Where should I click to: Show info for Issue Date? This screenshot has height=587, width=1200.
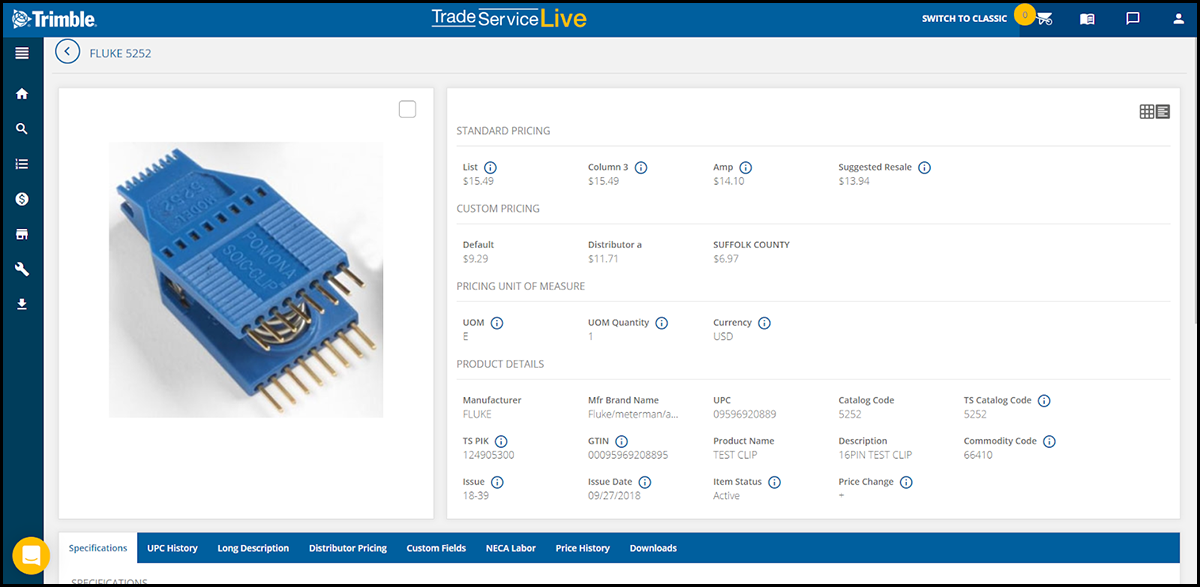(645, 482)
